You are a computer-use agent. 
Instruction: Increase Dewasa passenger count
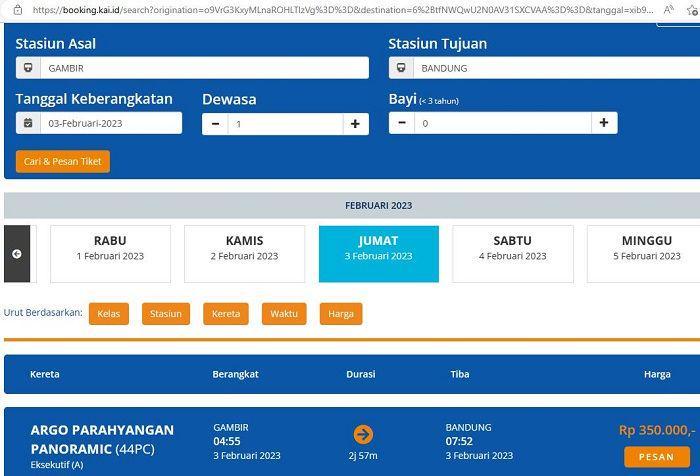[355, 124]
